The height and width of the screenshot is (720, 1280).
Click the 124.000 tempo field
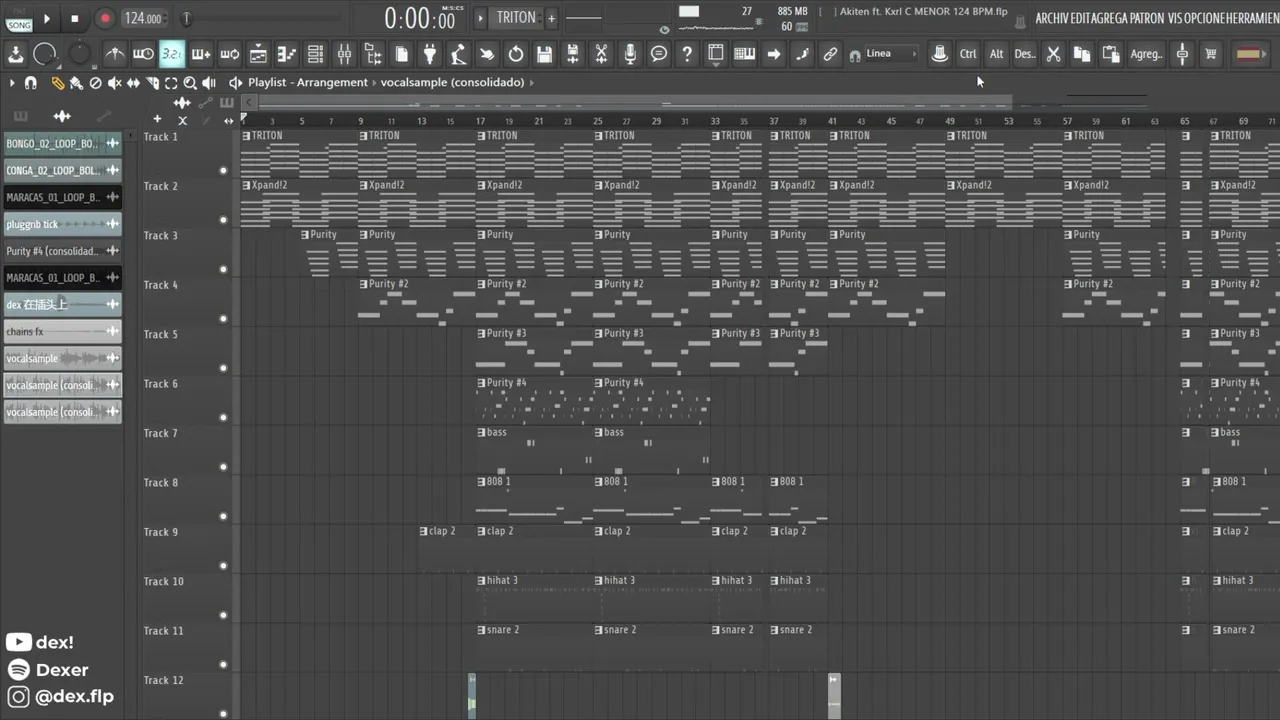(x=143, y=18)
